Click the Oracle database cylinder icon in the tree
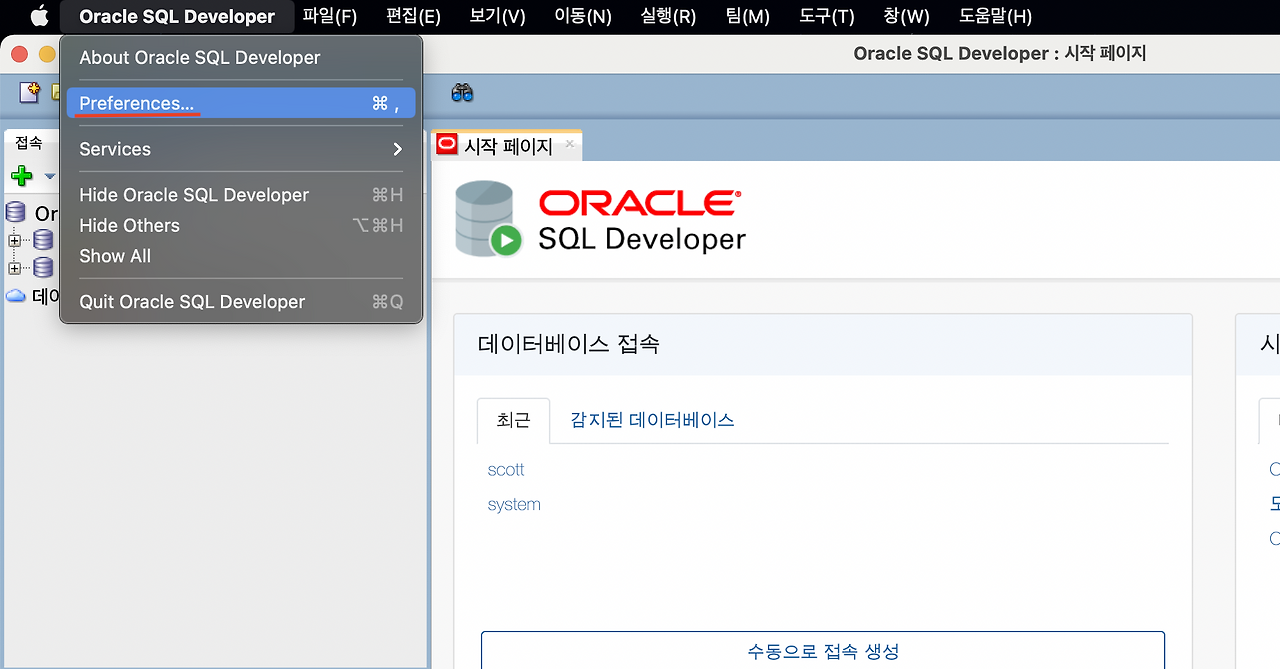1280x669 pixels. (x=14, y=212)
